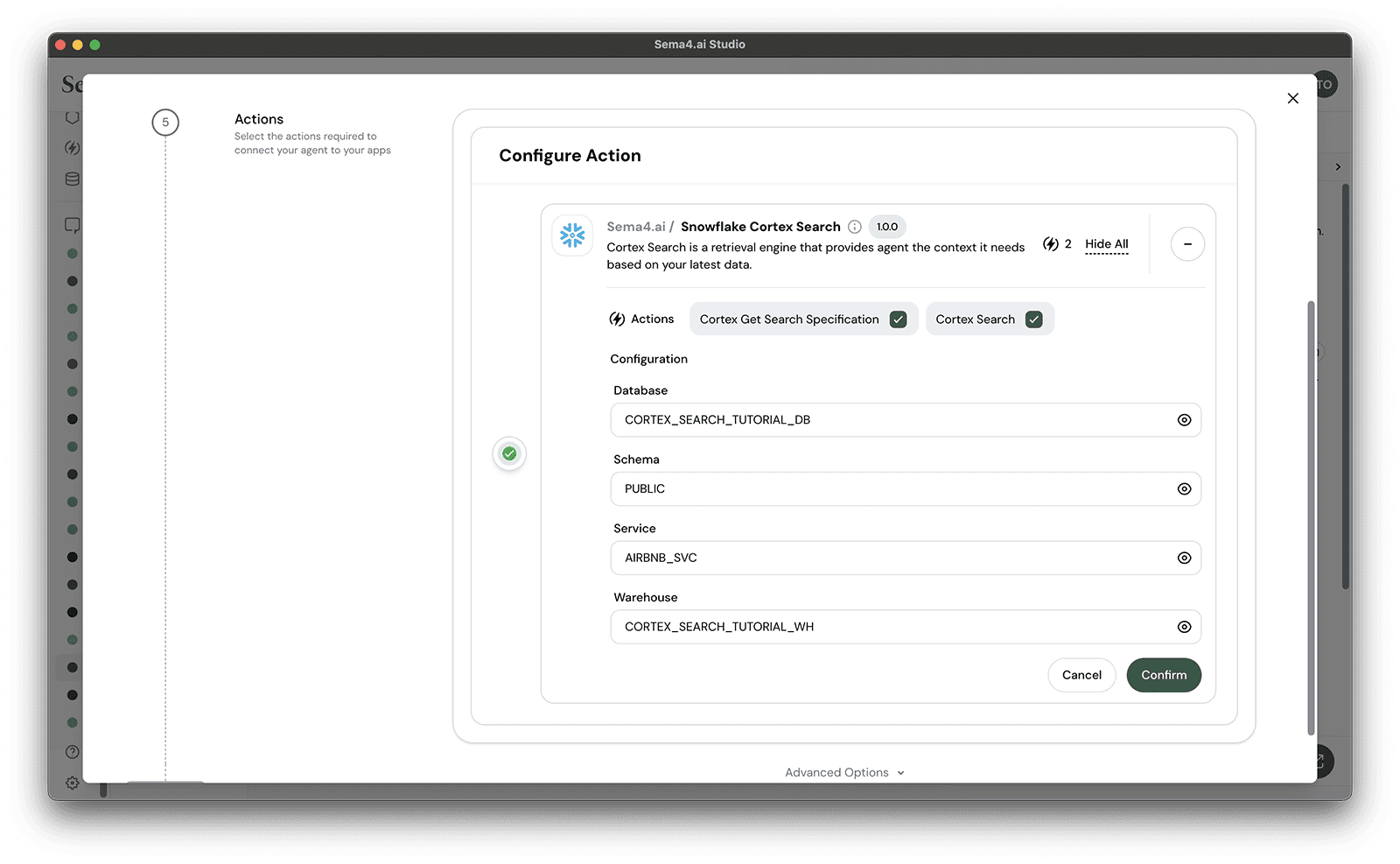Cancel the configuration
1400x864 pixels.
click(x=1081, y=675)
